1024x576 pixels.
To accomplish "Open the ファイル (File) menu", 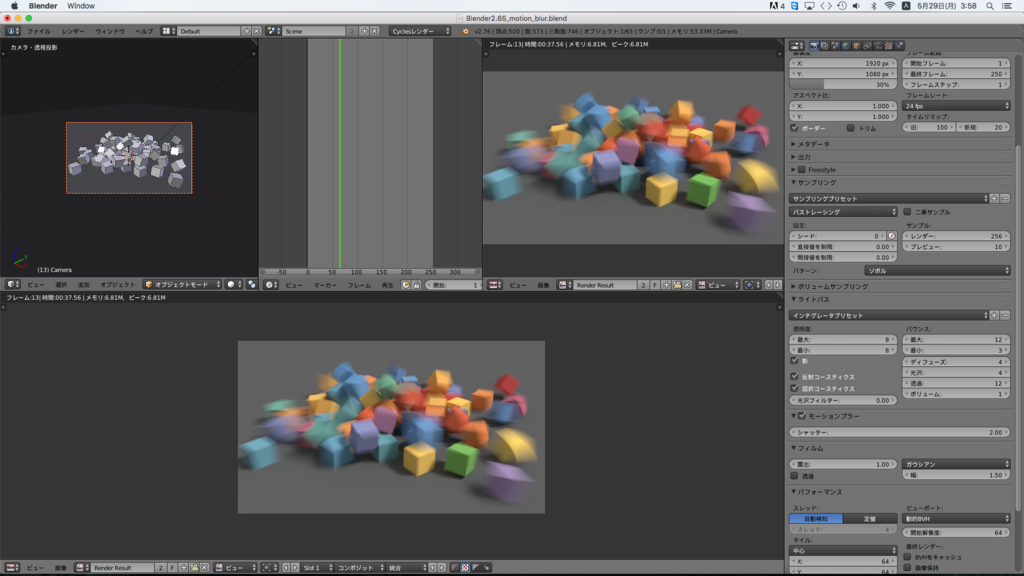I will pyautogui.click(x=39, y=31).
